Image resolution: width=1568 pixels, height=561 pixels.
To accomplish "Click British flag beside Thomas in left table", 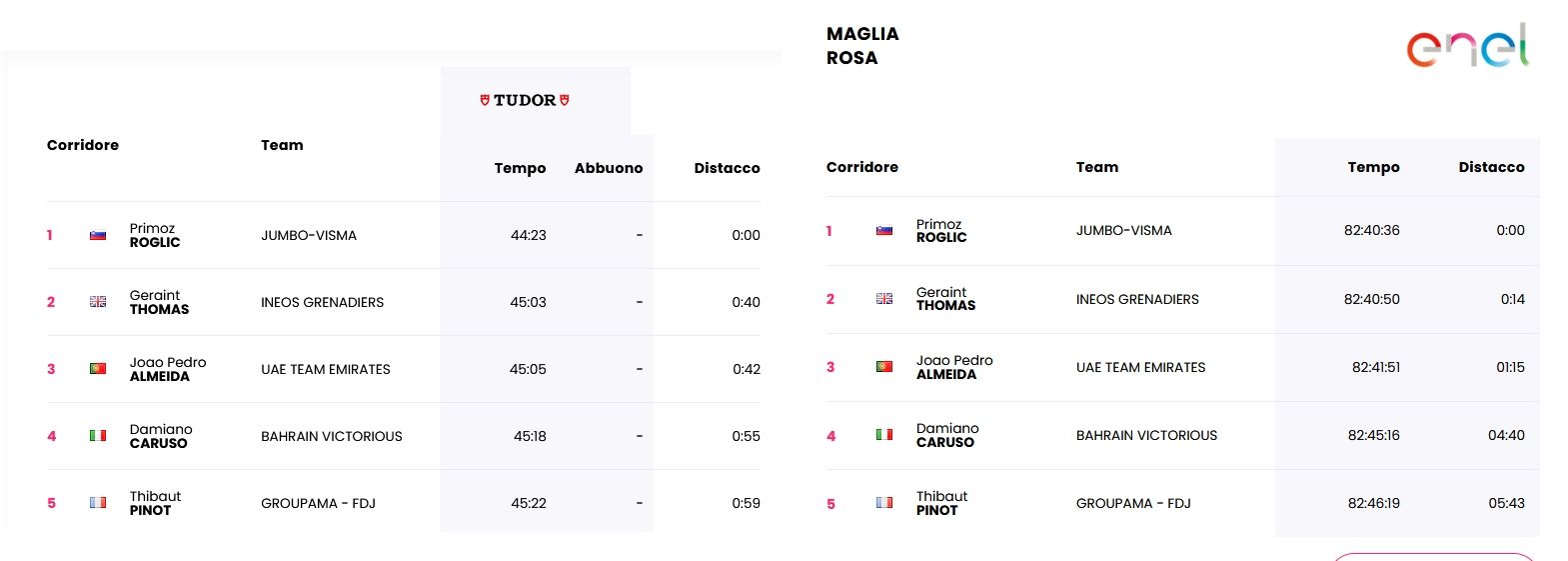I will (98, 302).
